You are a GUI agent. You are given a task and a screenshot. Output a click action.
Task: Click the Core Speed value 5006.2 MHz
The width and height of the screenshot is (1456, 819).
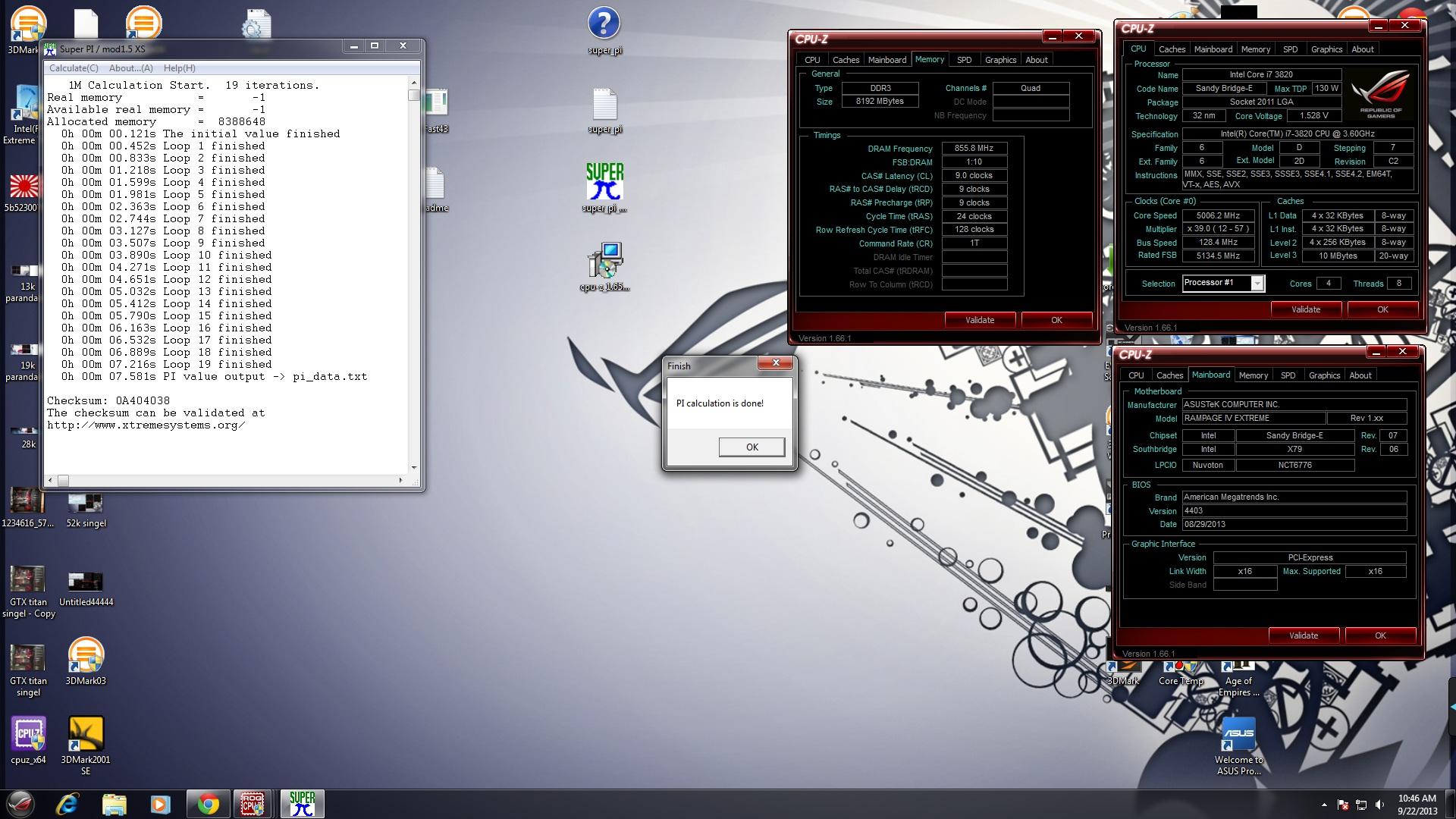pos(1218,216)
